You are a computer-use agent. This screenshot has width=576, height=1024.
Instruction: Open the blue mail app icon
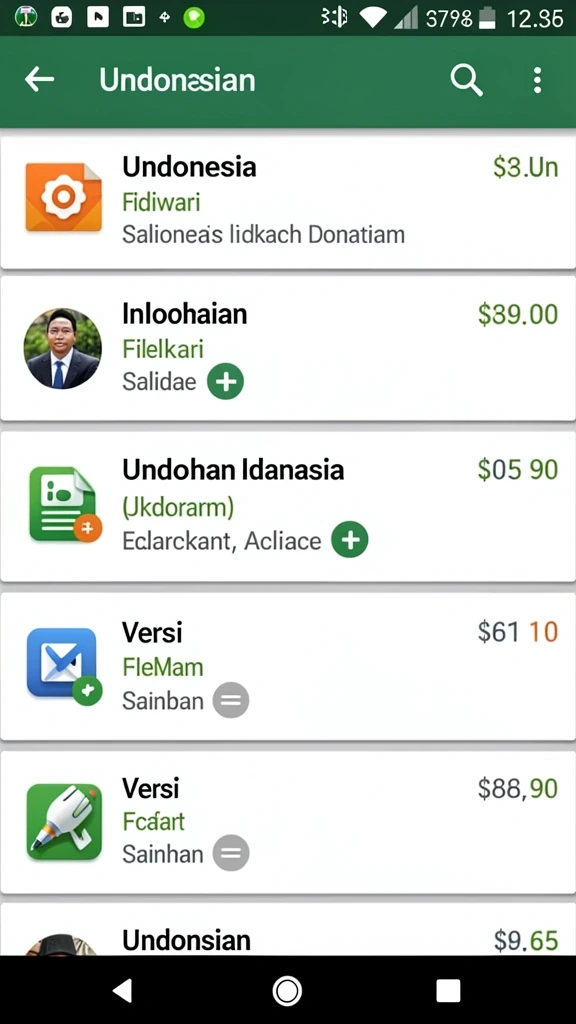tap(63, 665)
